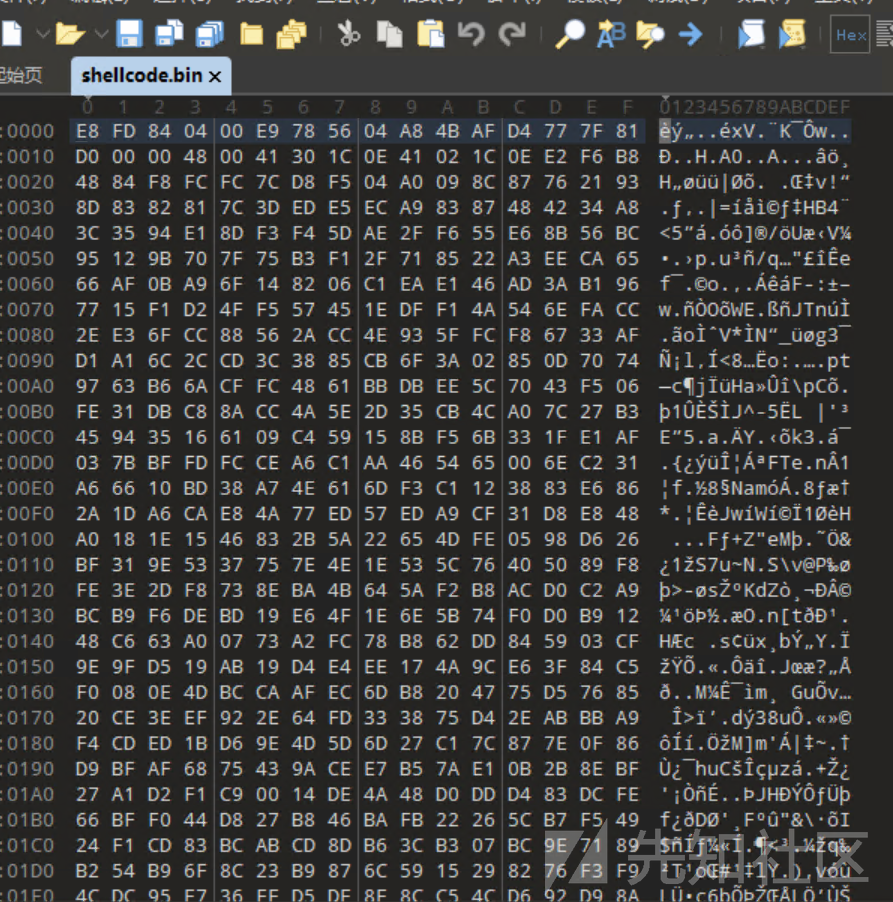
Task: Toggle the Hex edit-as button
Action: (850, 35)
